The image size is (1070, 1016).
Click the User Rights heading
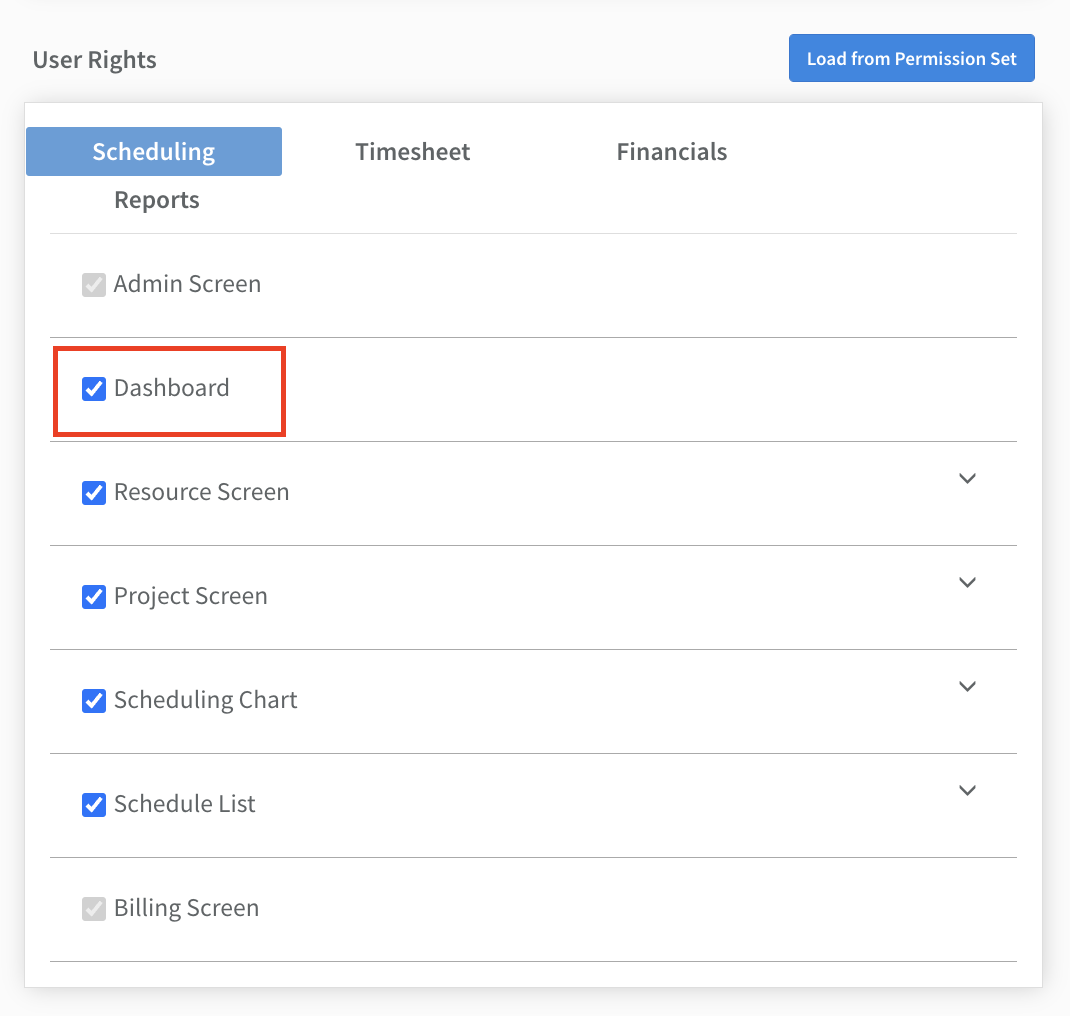95,60
